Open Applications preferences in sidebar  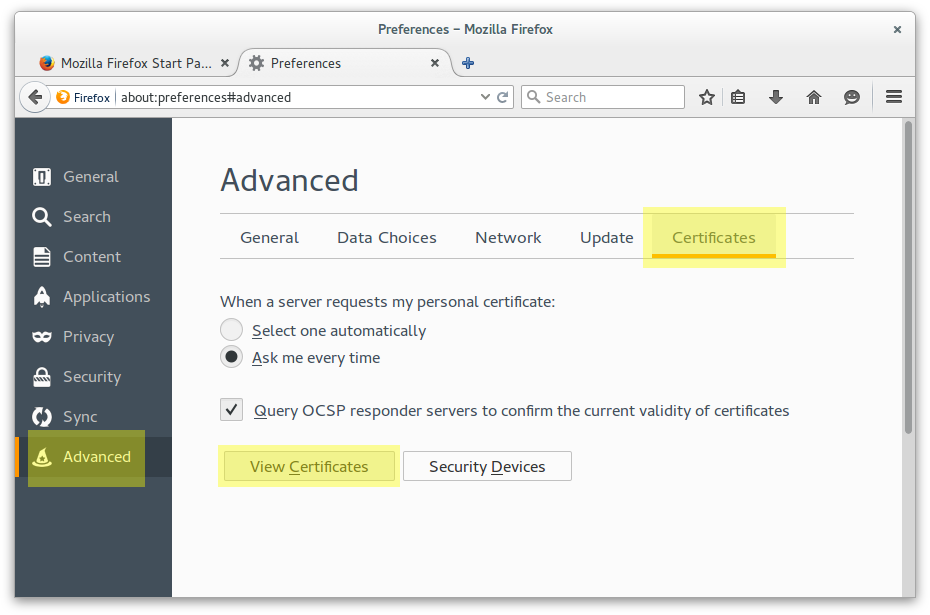(x=94, y=297)
